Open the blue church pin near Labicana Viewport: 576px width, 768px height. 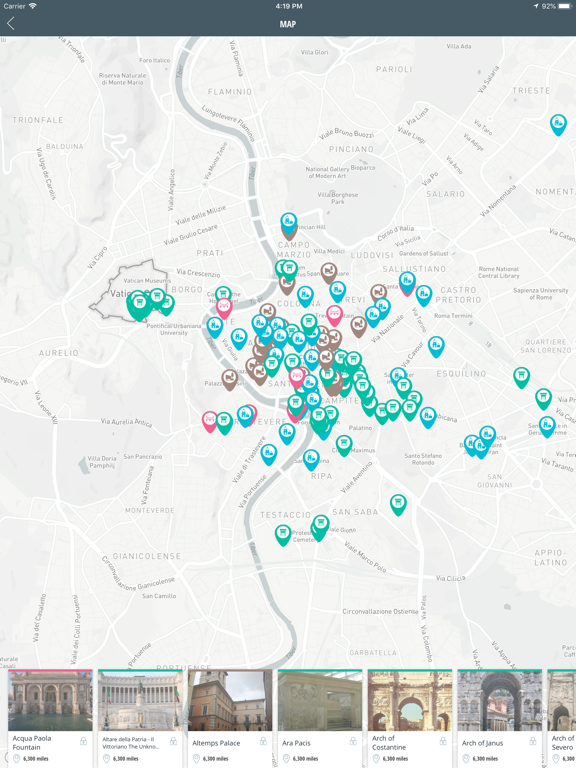[428, 417]
